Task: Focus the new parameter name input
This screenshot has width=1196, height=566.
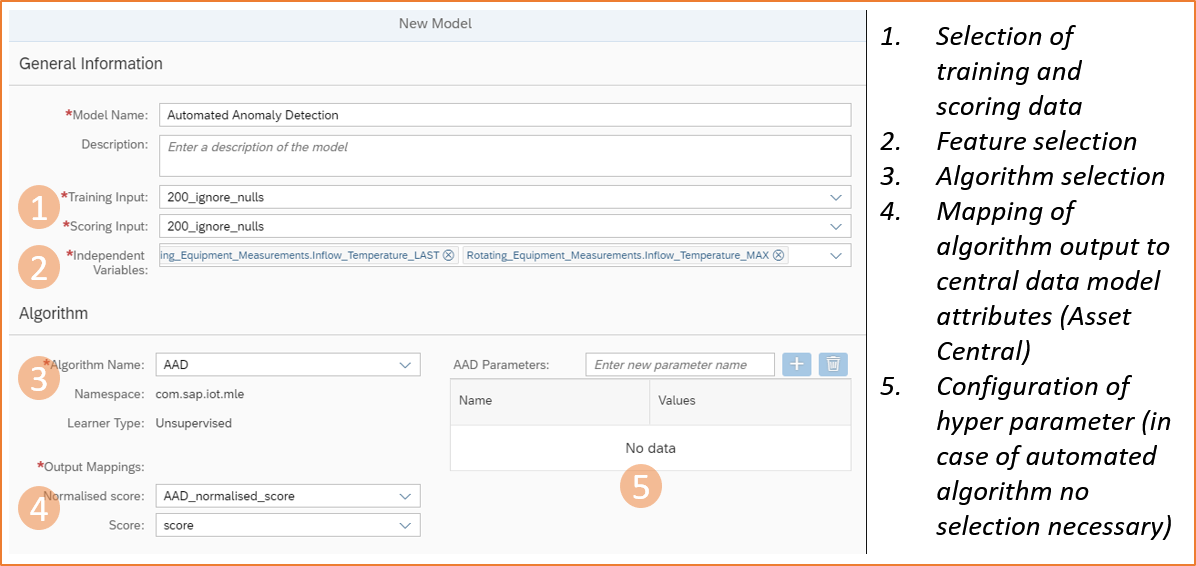Action: pos(680,365)
